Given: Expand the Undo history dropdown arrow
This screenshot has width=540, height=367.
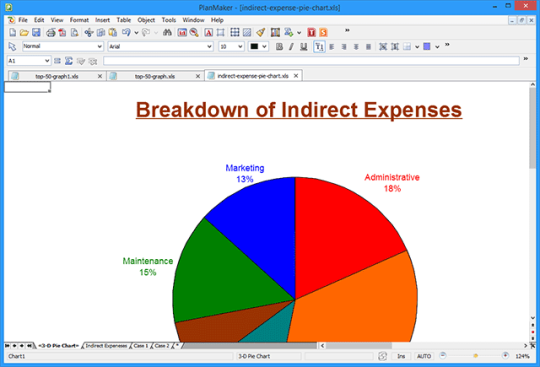Looking at the screenshot, I should point(136,33).
